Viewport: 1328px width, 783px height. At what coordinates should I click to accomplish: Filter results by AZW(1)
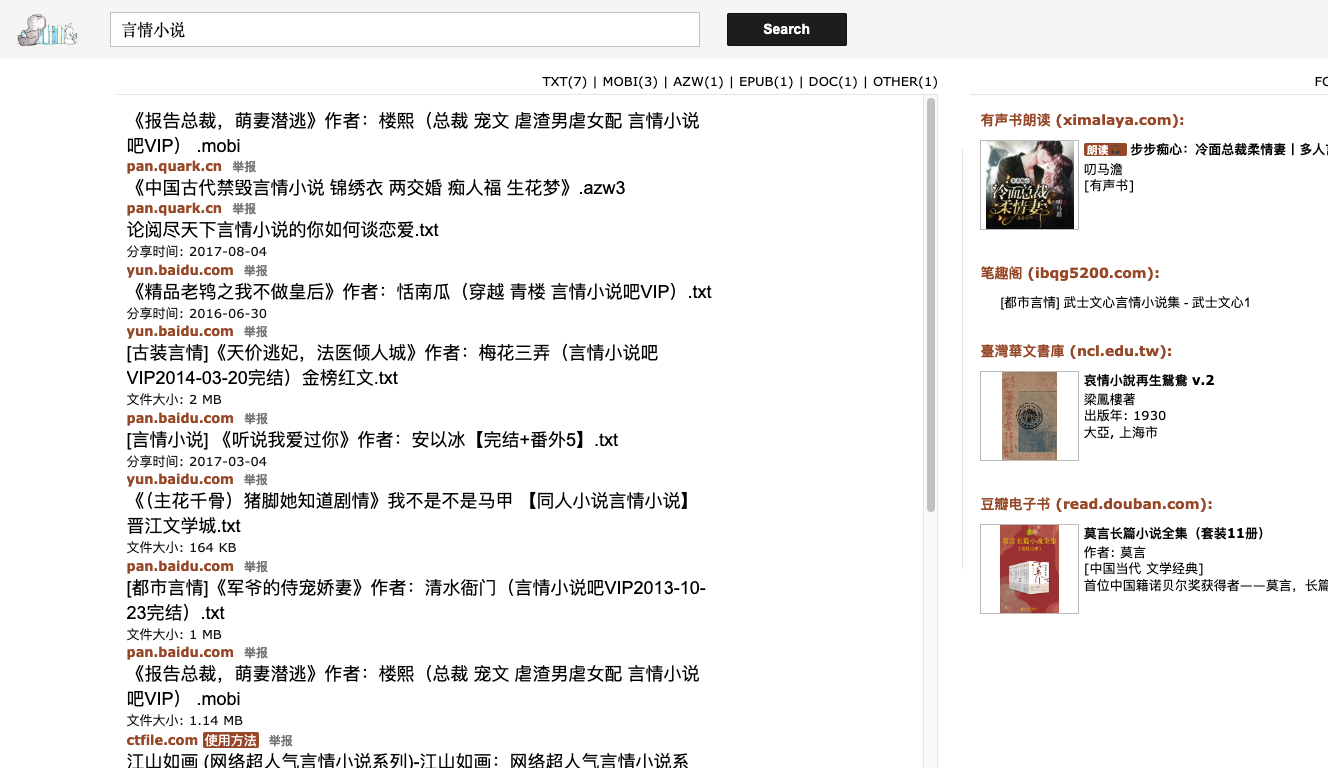[x=697, y=82]
